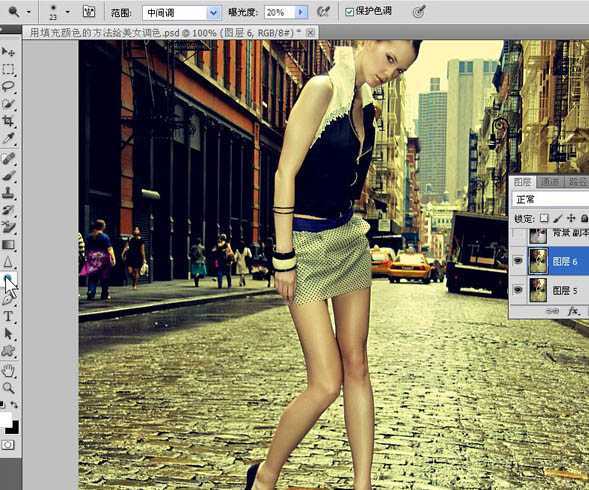The image size is (589, 490).
Task: Open the 曝光度 slider arrow
Action: click(301, 12)
